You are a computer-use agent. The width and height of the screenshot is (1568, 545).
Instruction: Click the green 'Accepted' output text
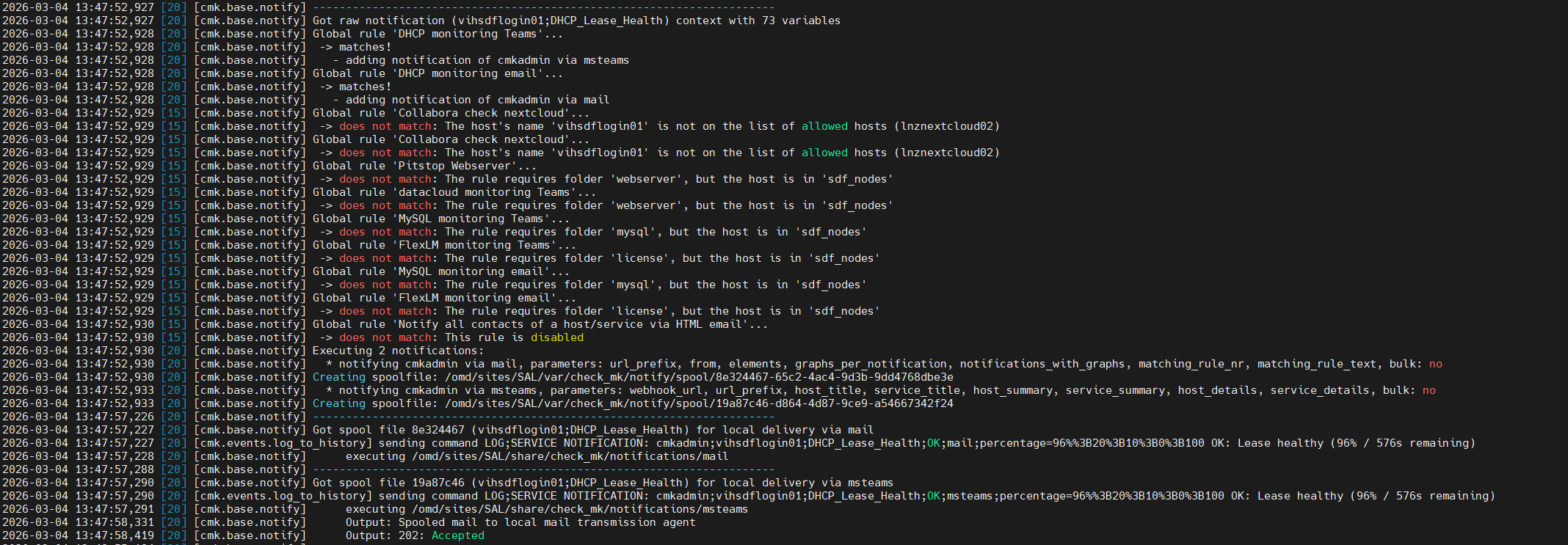coord(457,535)
